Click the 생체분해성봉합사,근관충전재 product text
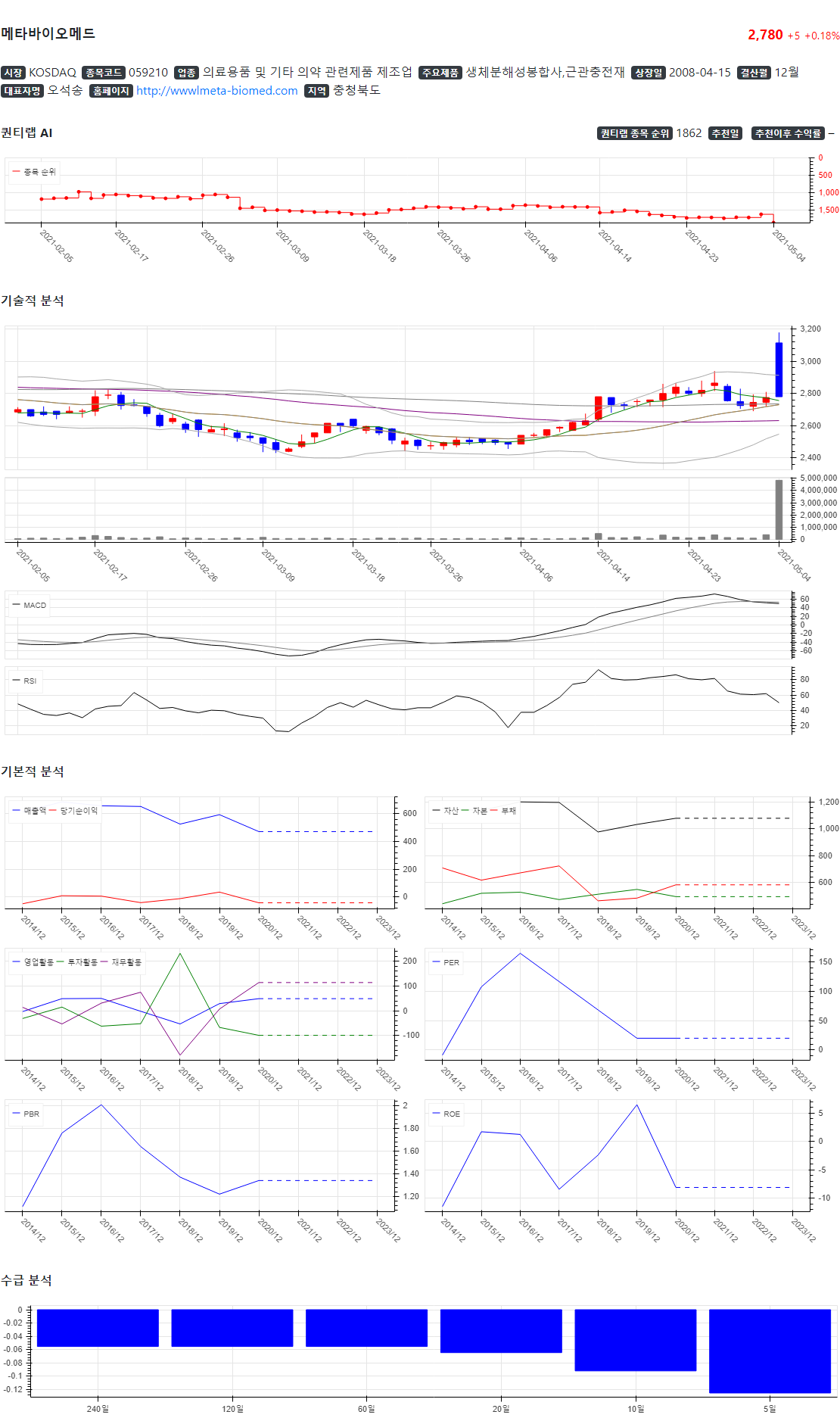The image size is (840, 1421). pyautogui.click(x=545, y=72)
